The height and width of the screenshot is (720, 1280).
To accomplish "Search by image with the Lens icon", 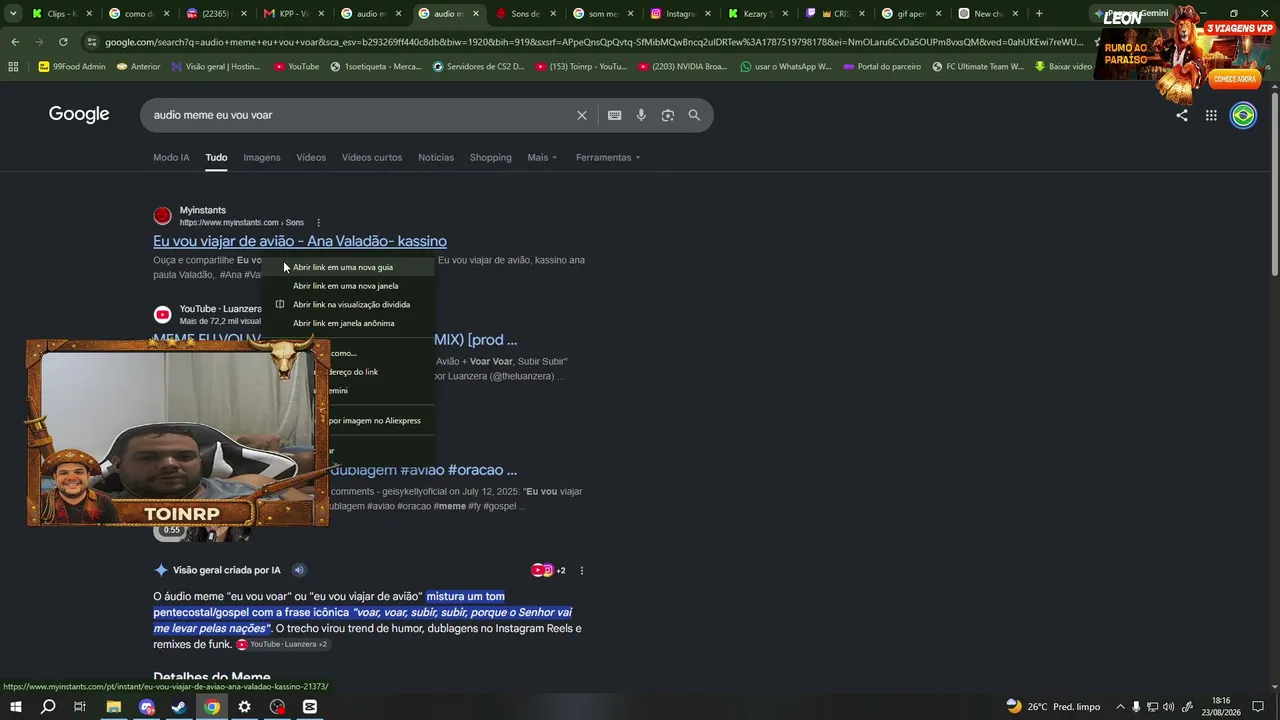I will (668, 115).
